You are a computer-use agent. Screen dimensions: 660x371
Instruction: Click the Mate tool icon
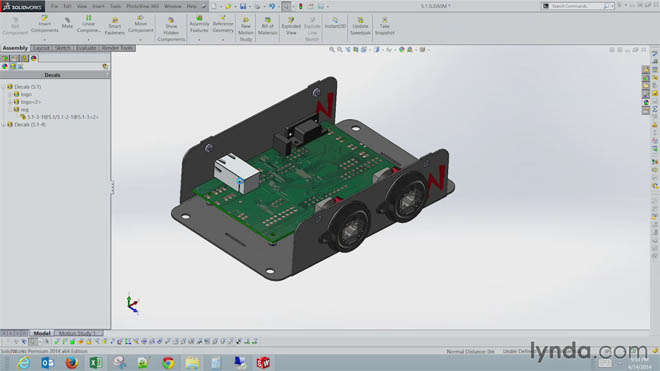point(67,23)
